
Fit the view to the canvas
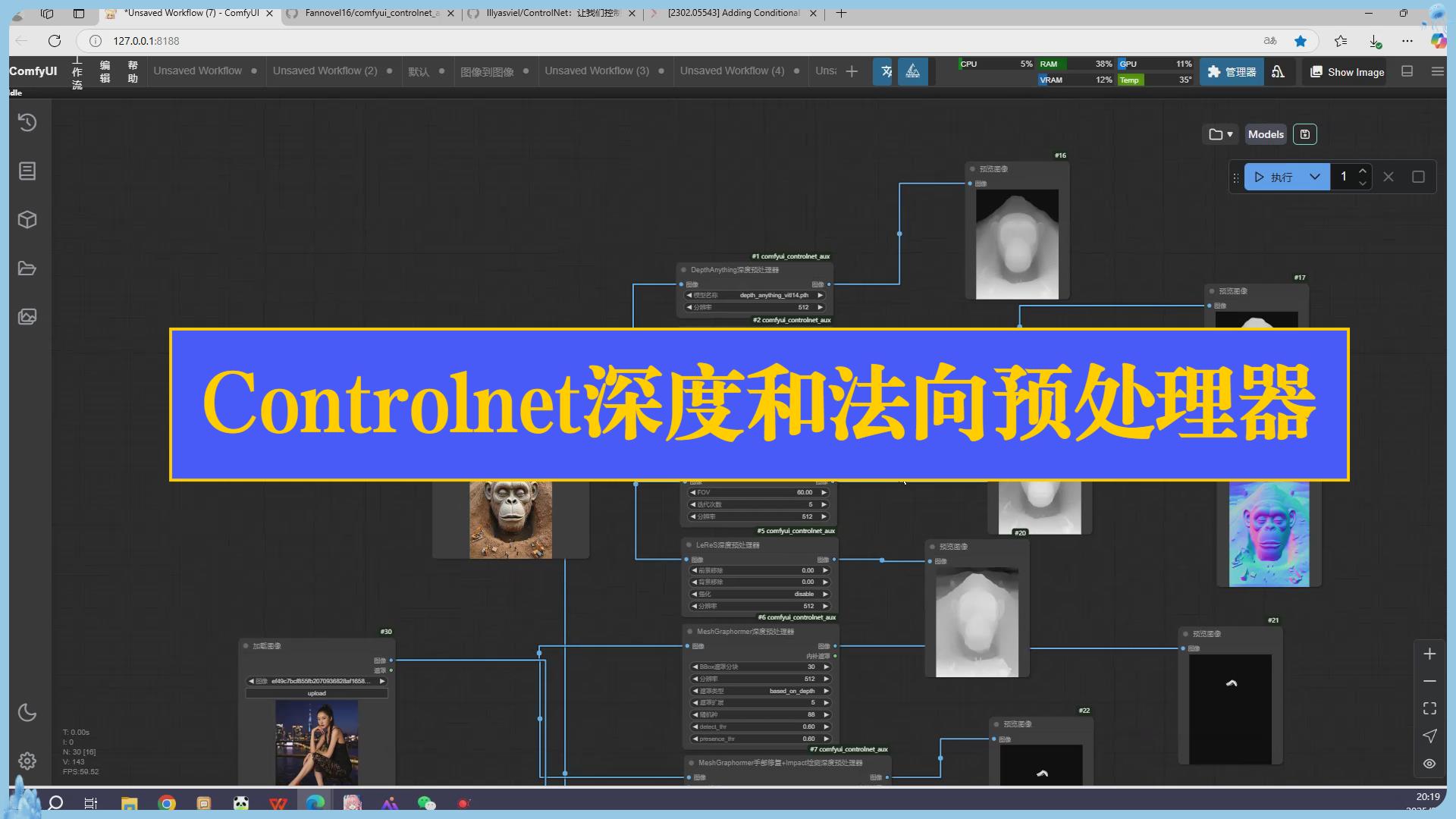[x=1429, y=708]
